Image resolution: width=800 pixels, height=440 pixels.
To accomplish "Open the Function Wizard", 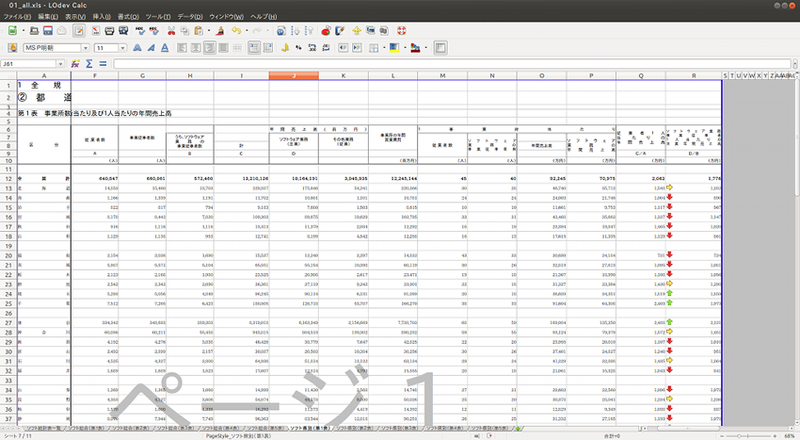I will [x=75, y=64].
